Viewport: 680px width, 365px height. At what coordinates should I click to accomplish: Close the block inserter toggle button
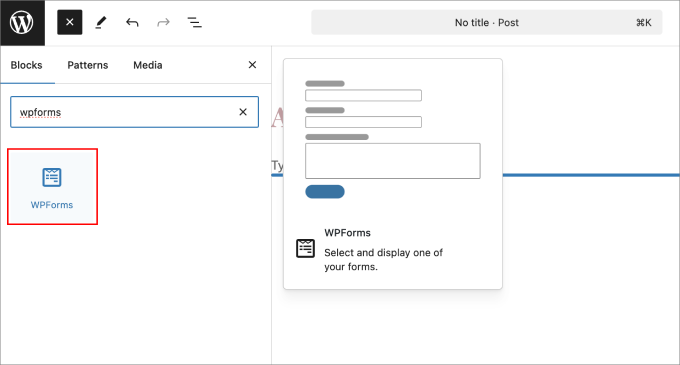tap(69, 23)
